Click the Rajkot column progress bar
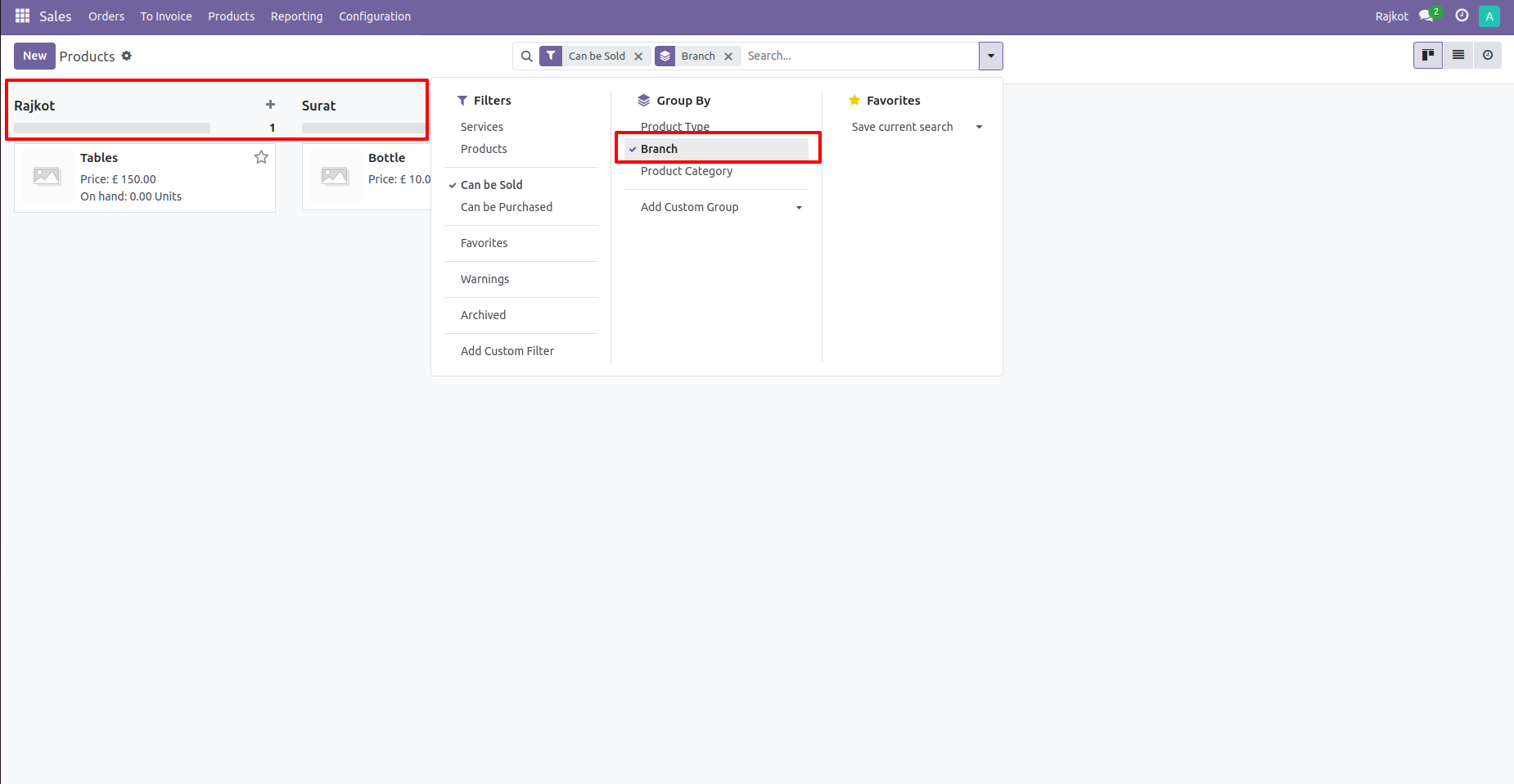Viewport: 1514px width, 784px height. coord(112,128)
